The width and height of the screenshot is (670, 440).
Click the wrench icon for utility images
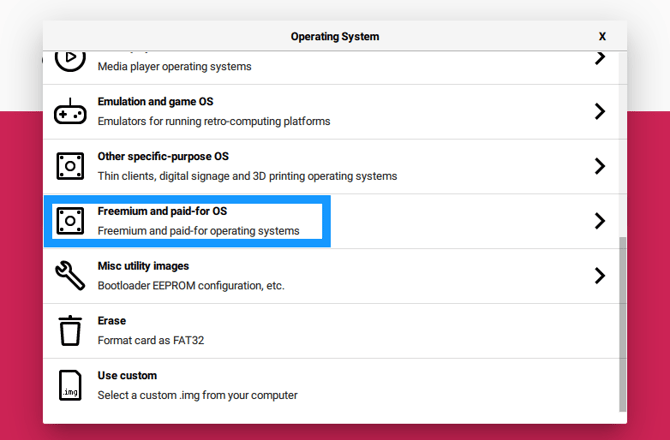(70, 276)
